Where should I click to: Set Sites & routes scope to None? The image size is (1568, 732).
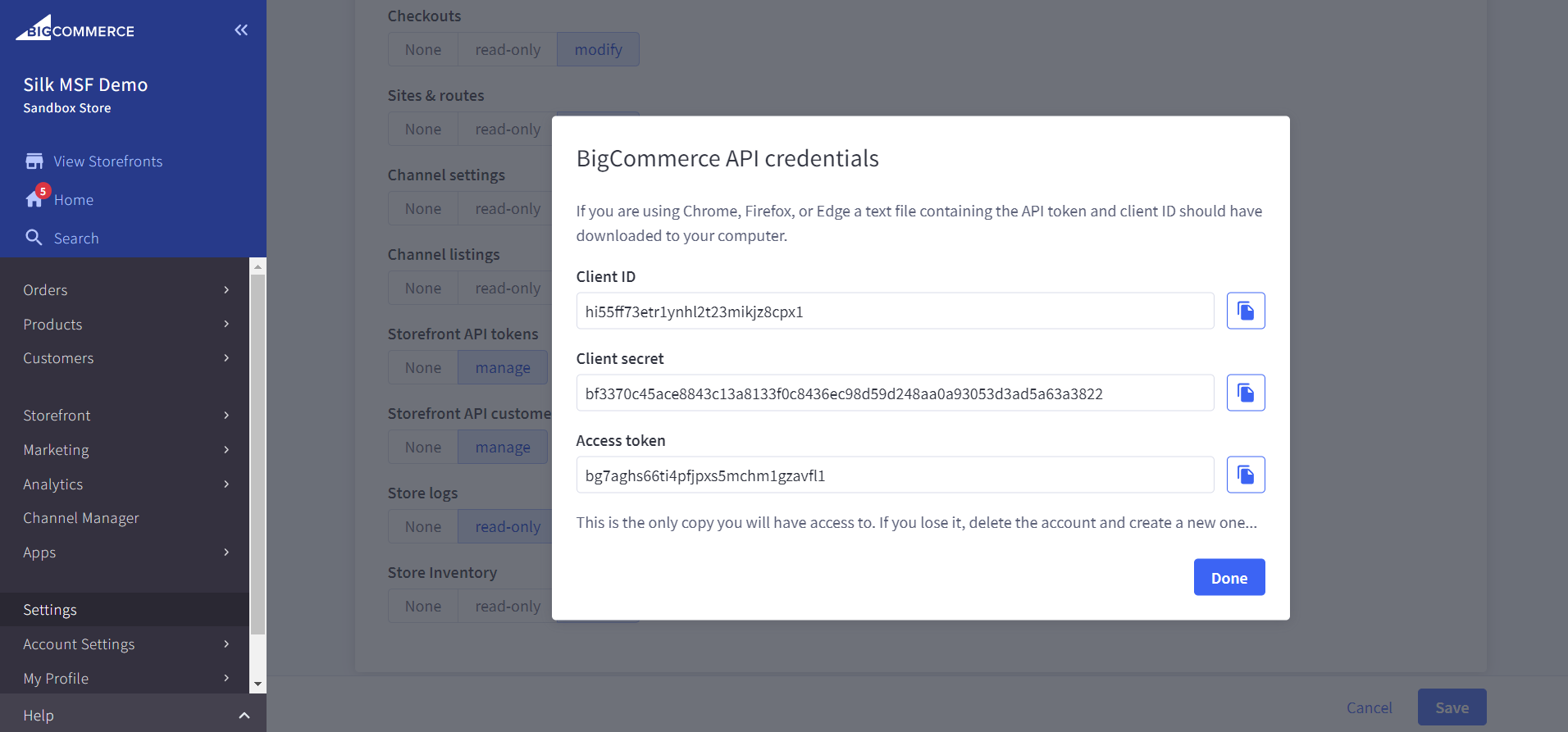423,129
